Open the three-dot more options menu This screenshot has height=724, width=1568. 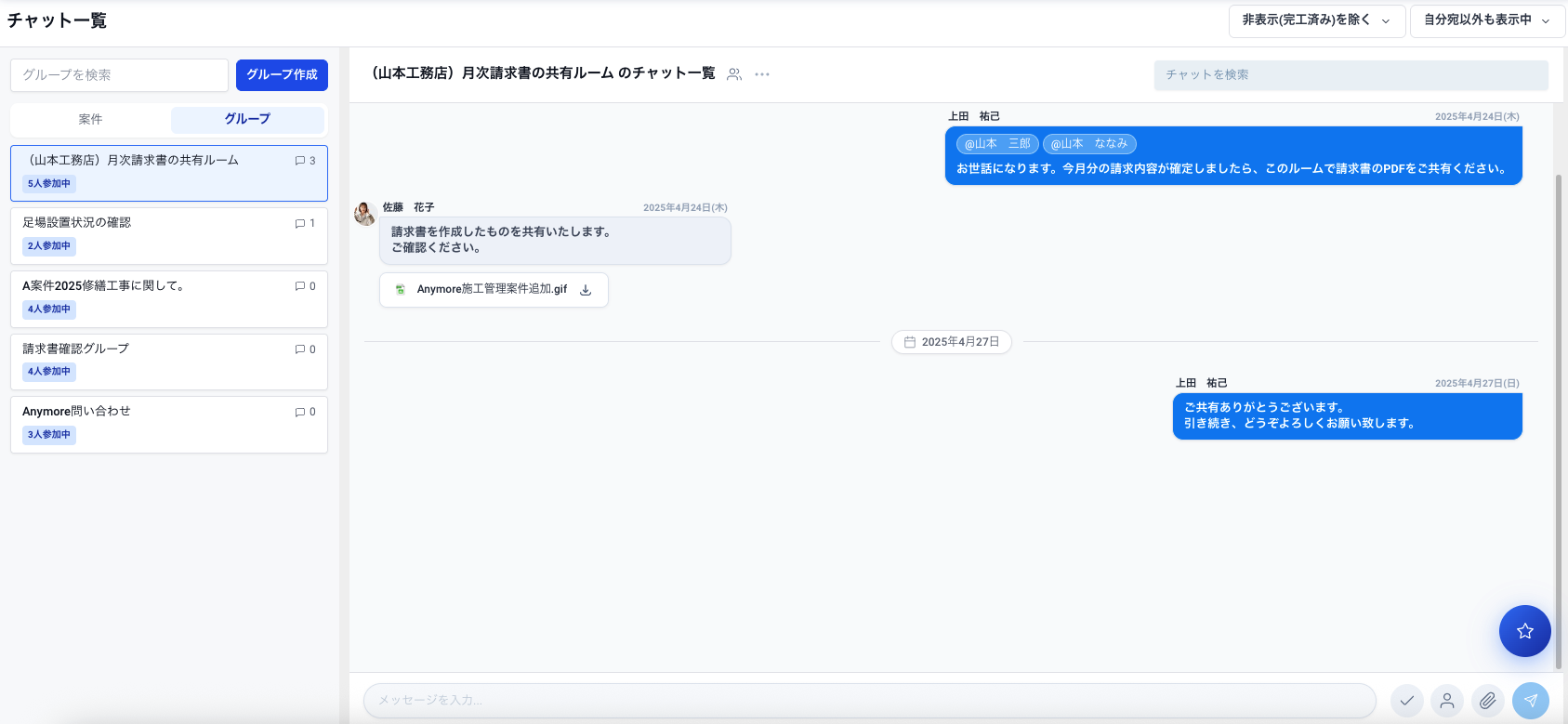click(x=762, y=74)
